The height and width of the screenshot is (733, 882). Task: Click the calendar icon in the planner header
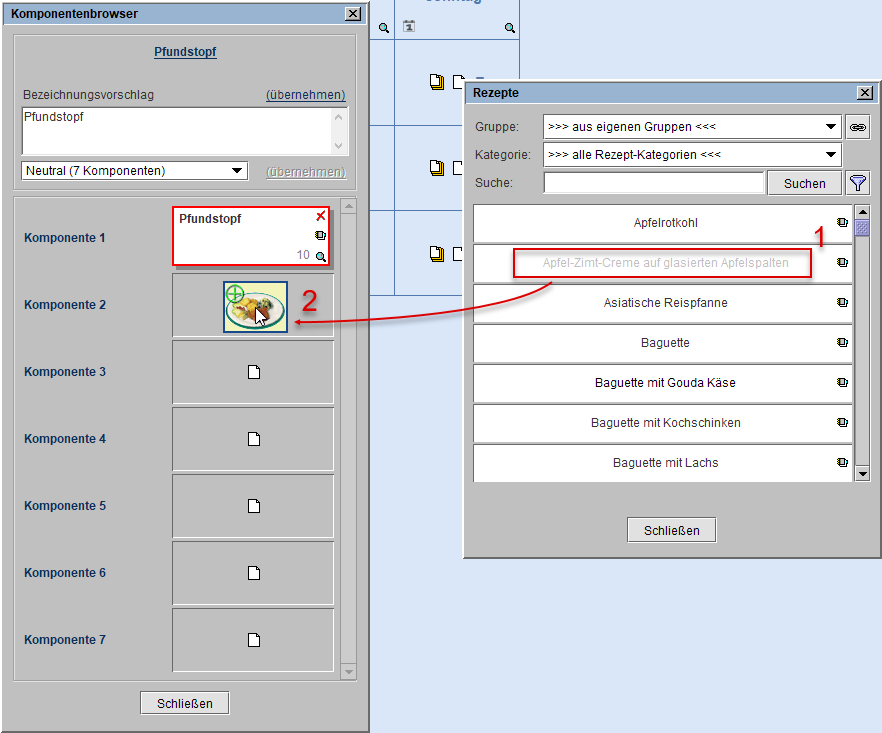409,26
